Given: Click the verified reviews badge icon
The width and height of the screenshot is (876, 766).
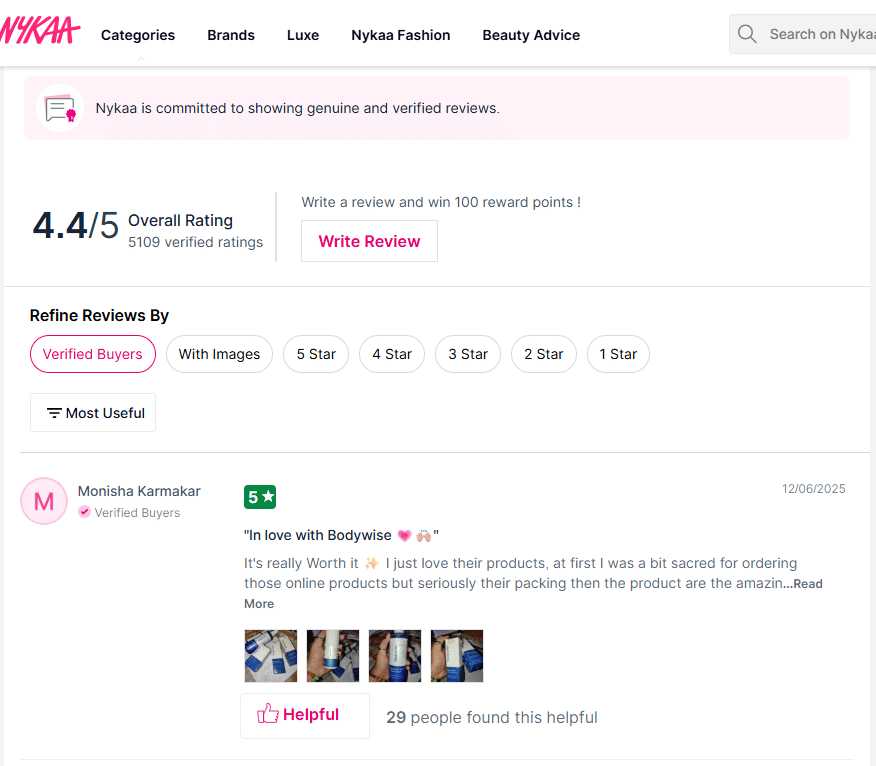Looking at the screenshot, I should 60,108.
